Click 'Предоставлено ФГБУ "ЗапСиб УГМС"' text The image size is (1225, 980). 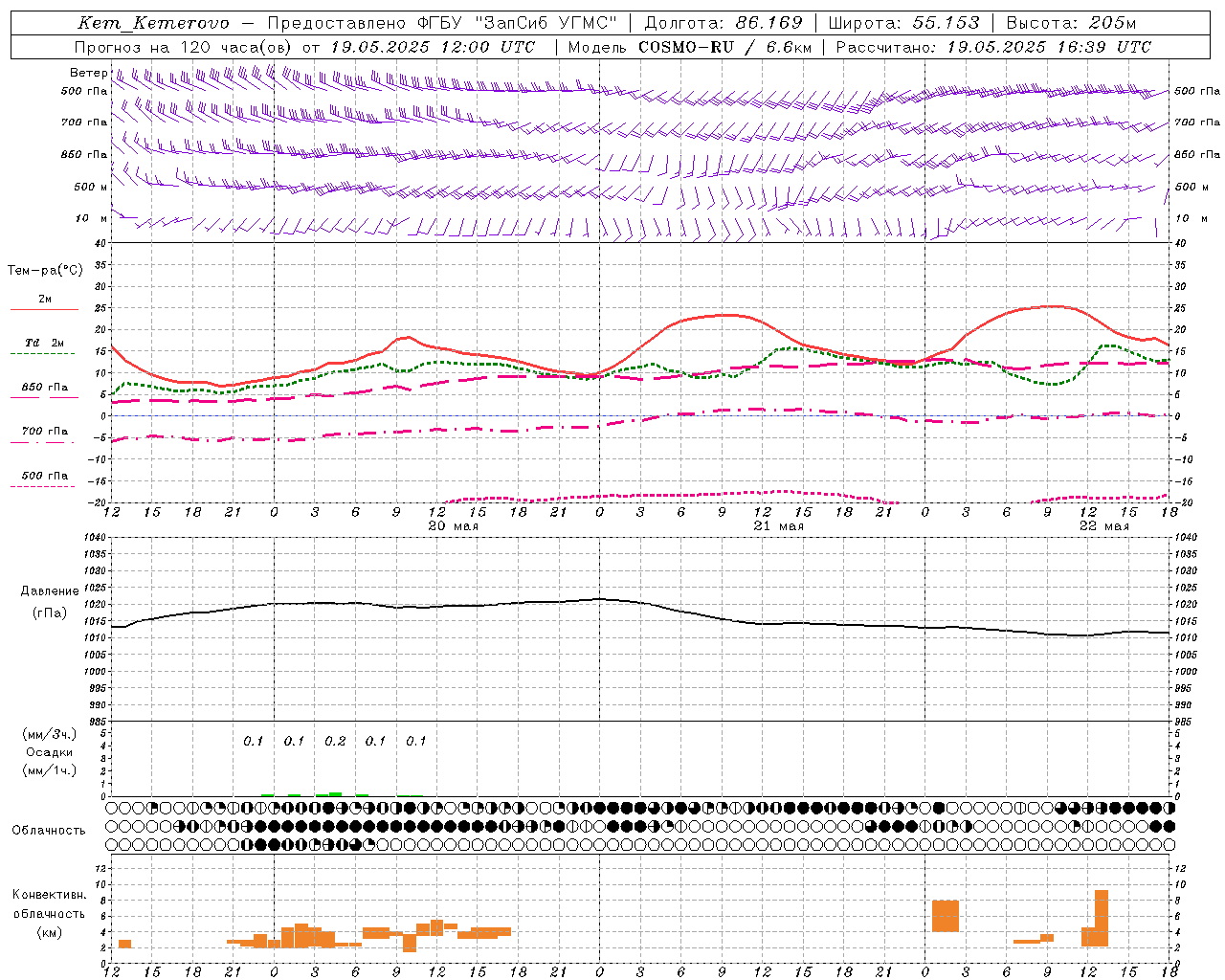pos(442,23)
